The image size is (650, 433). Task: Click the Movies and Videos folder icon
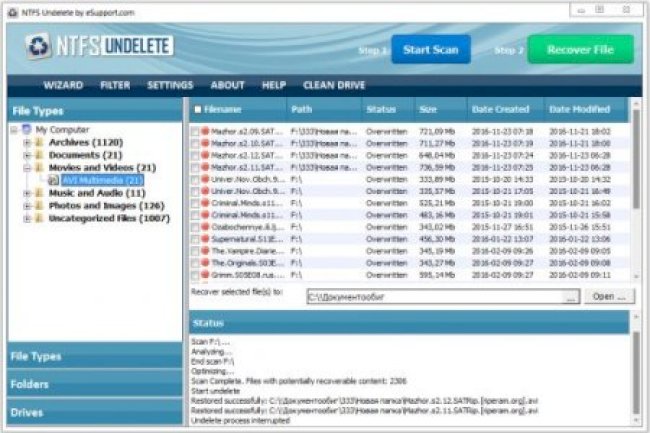(39, 167)
